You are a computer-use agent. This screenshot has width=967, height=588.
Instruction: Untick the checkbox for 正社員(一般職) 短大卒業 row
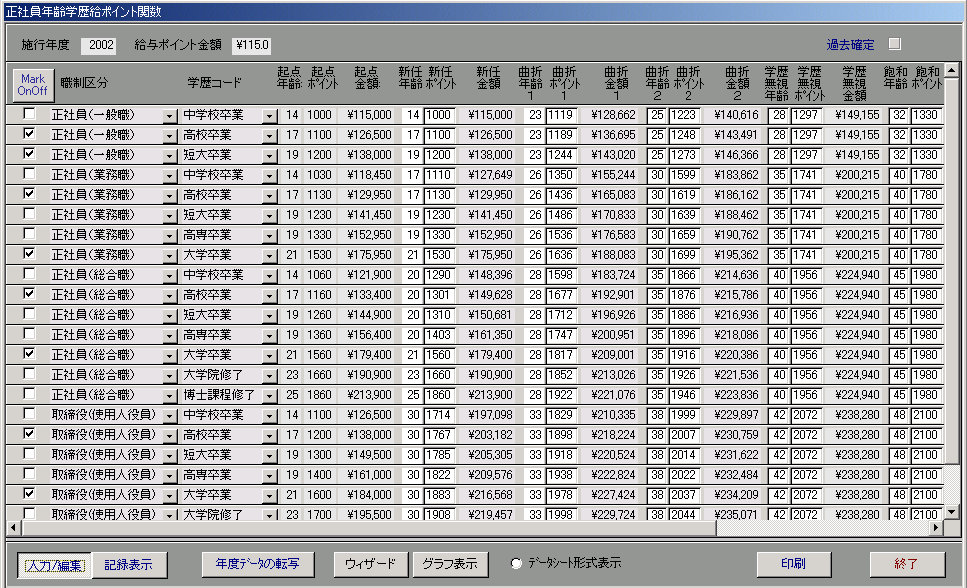29,154
